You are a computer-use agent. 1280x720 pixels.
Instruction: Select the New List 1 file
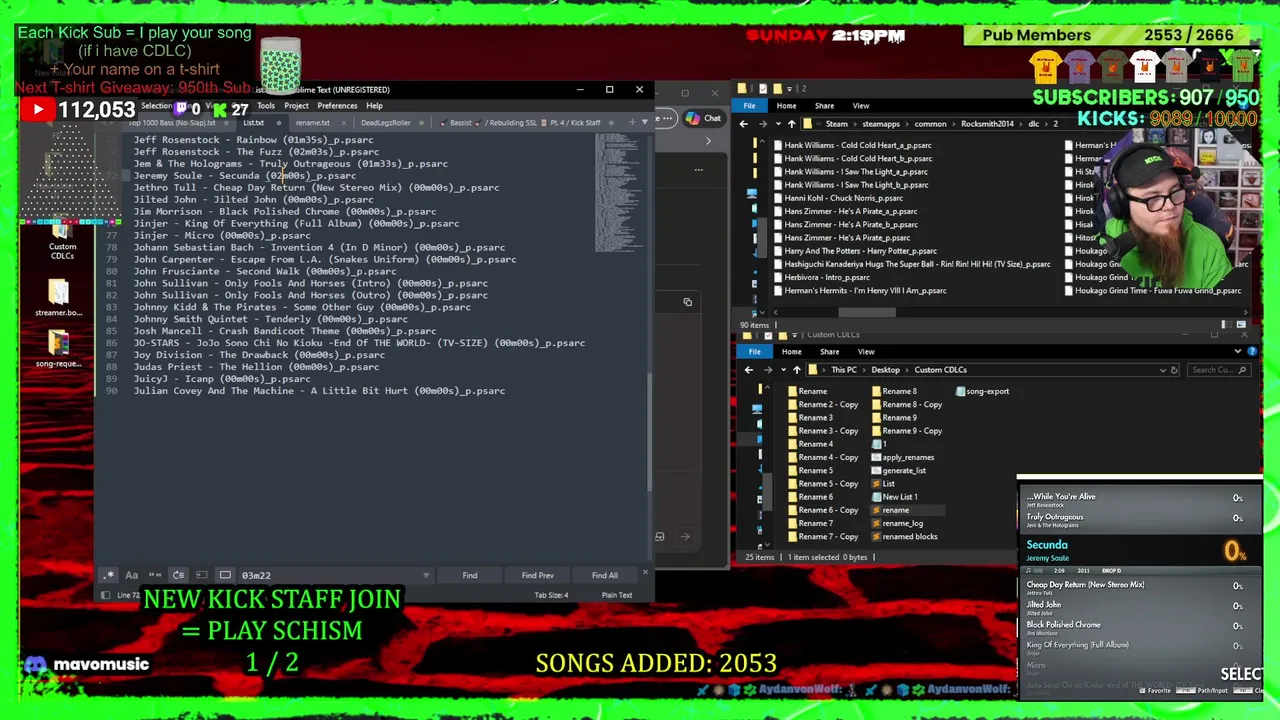894,497
